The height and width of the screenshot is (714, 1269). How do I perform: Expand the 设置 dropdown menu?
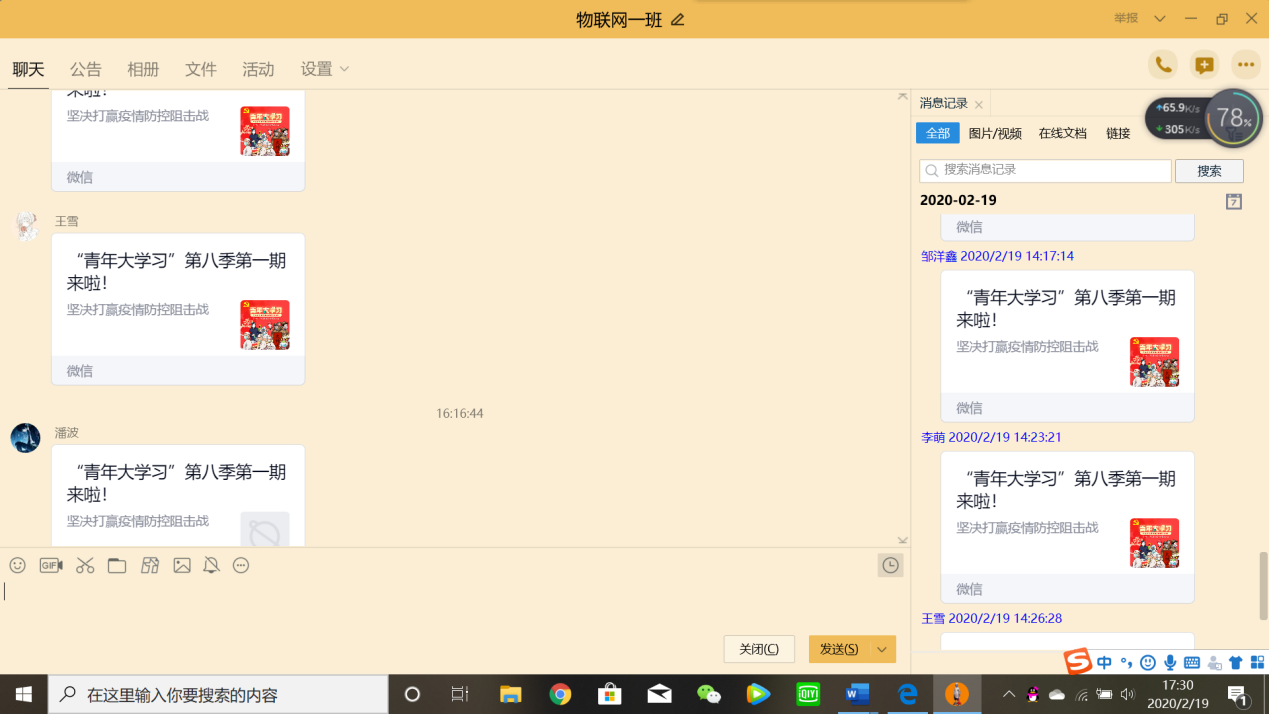325,69
